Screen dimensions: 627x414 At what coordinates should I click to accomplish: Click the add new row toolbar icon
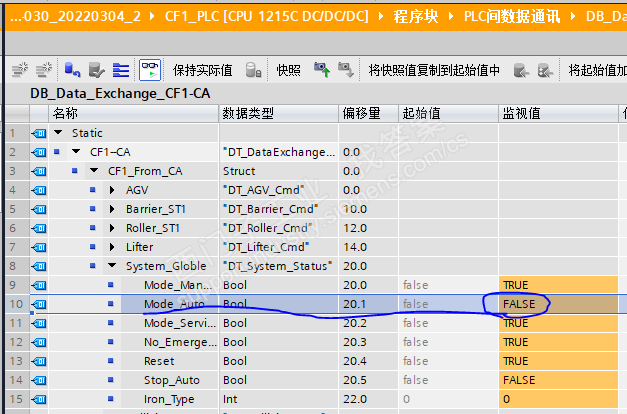pyautogui.click(x=44, y=70)
